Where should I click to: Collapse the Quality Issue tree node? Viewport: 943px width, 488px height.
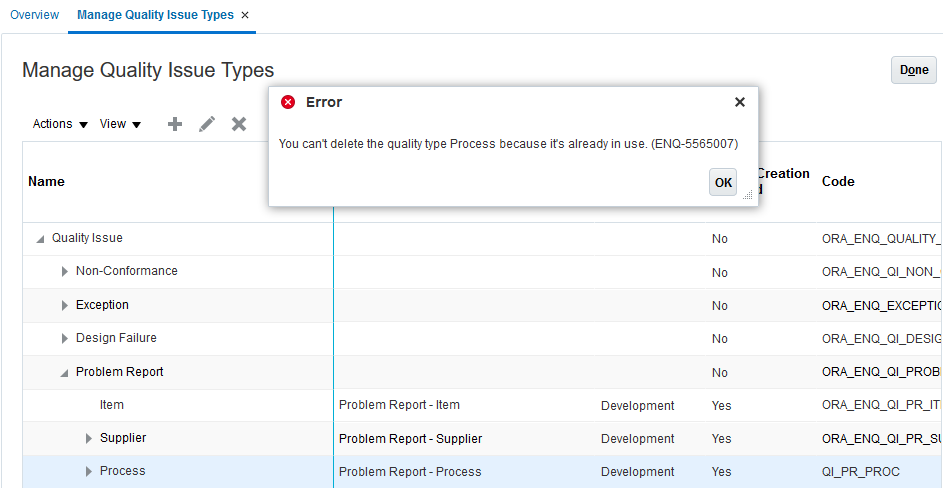[41, 239]
